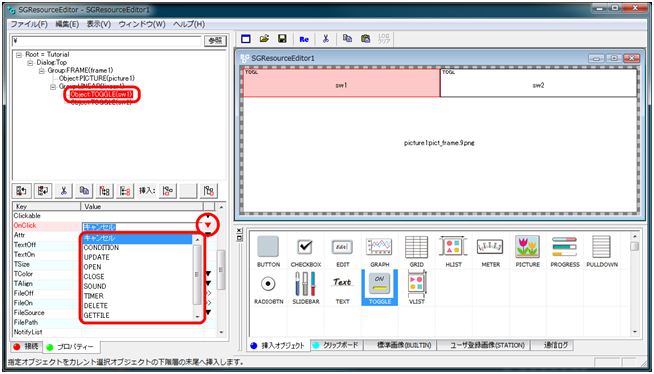Select Object:PICTURE(picture1) in the tree
The image size is (654, 374).
pyautogui.click(x=97, y=78)
